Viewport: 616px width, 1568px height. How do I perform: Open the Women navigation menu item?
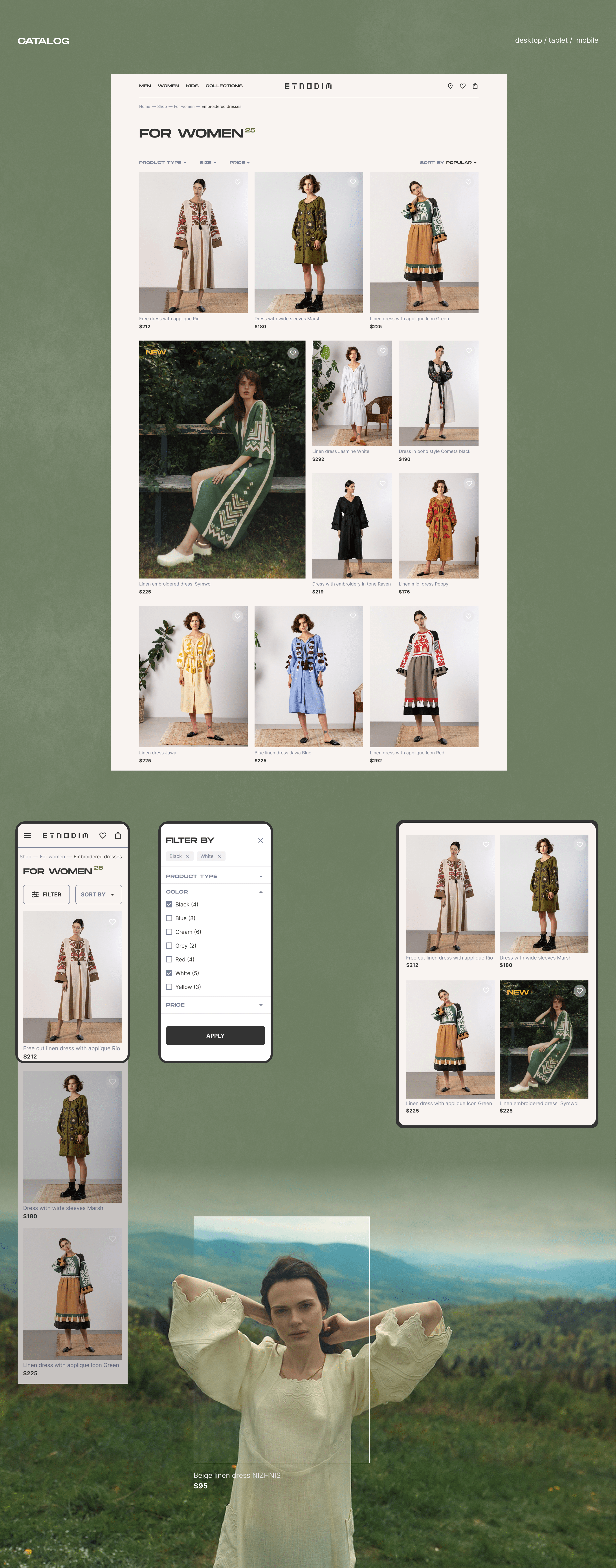(169, 86)
